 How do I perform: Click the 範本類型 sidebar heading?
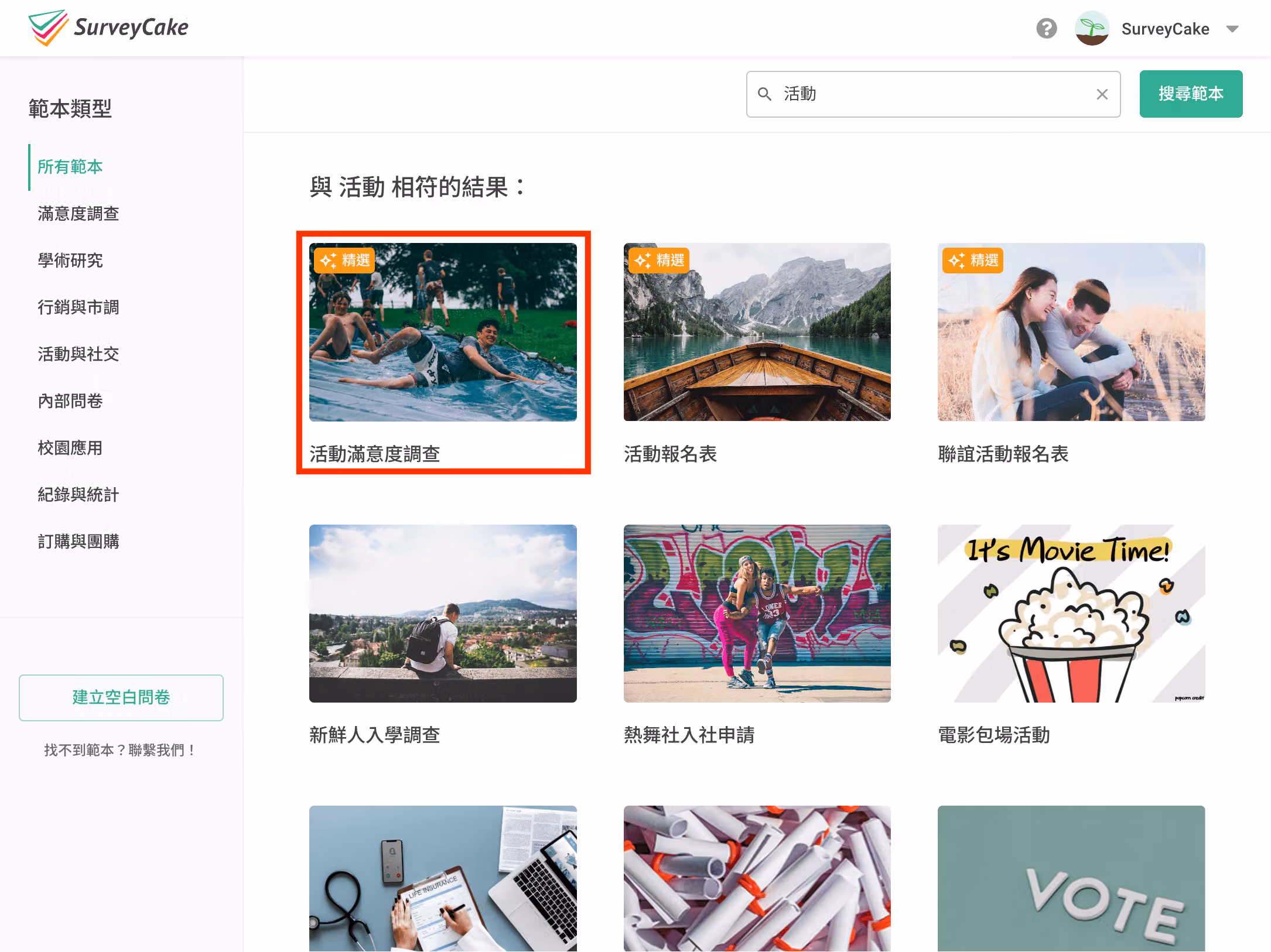pyautogui.click(x=70, y=108)
